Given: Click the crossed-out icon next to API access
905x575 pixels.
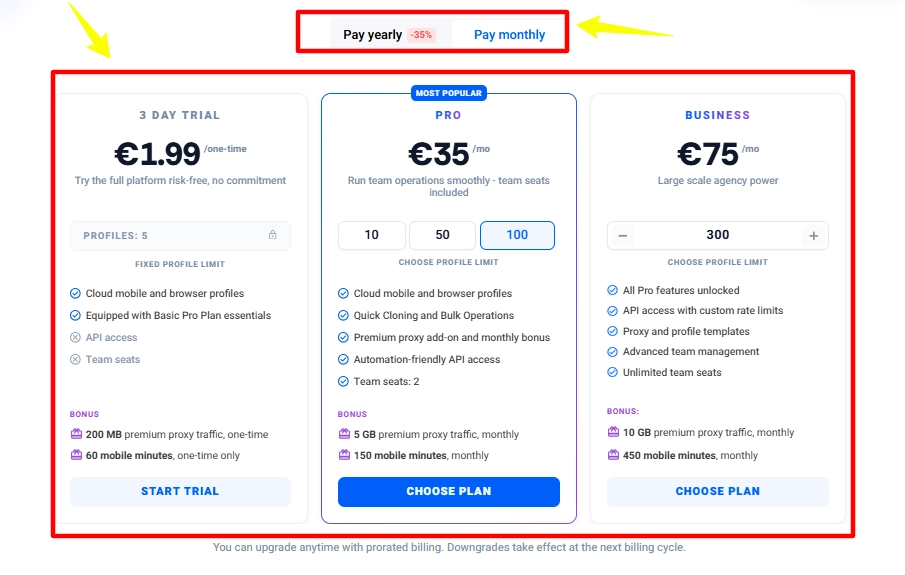Looking at the screenshot, I should pyautogui.click(x=75, y=338).
